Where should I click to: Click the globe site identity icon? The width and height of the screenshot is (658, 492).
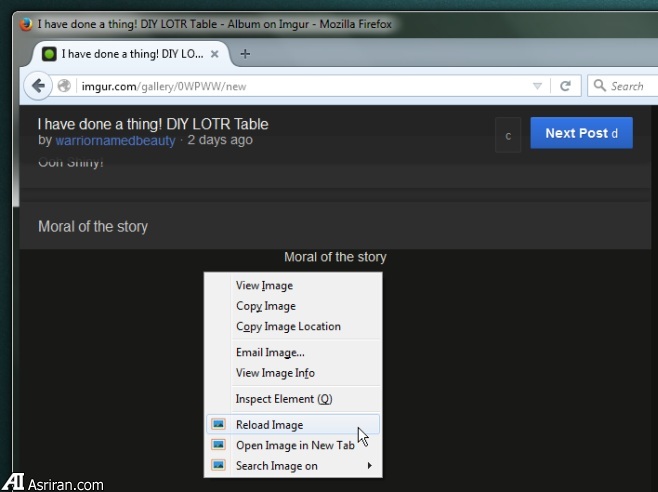coord(65,86)
